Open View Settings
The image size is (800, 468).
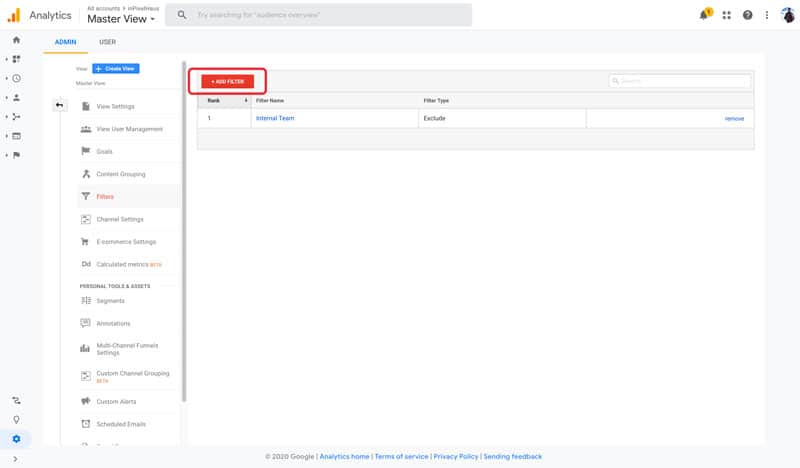pyautogui.click(x=115, y=106)
